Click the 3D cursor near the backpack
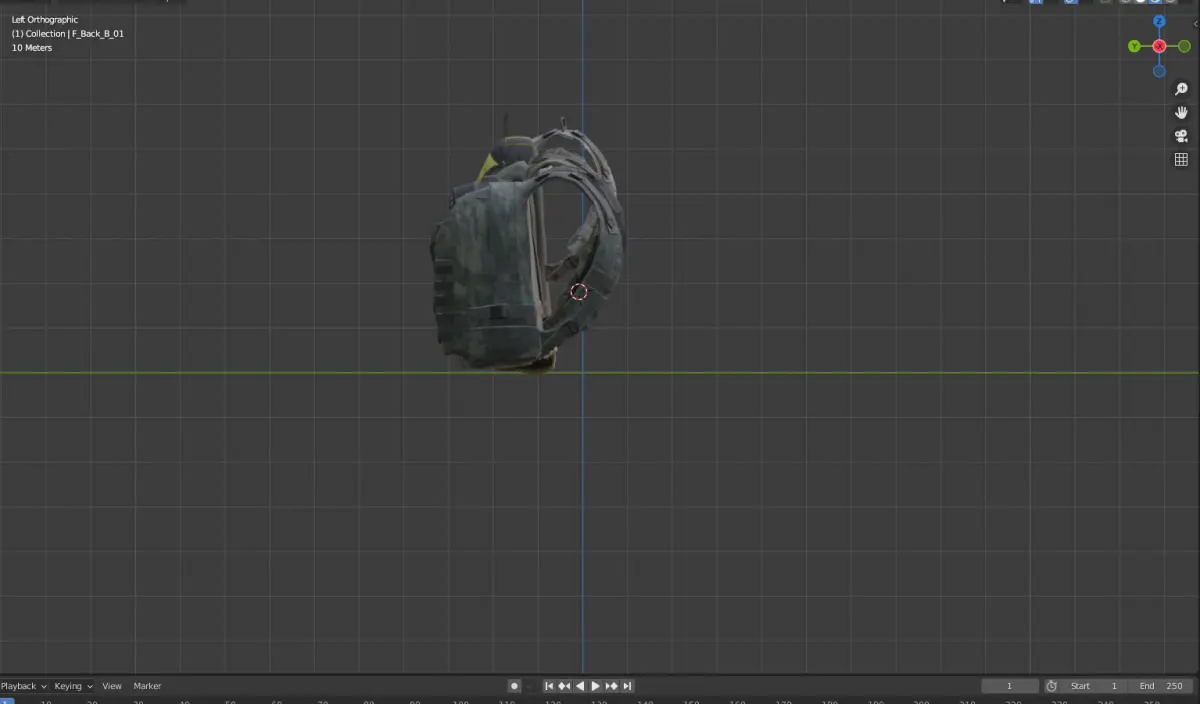Screen dimensions: 1200x704 [x=579, y=292]
